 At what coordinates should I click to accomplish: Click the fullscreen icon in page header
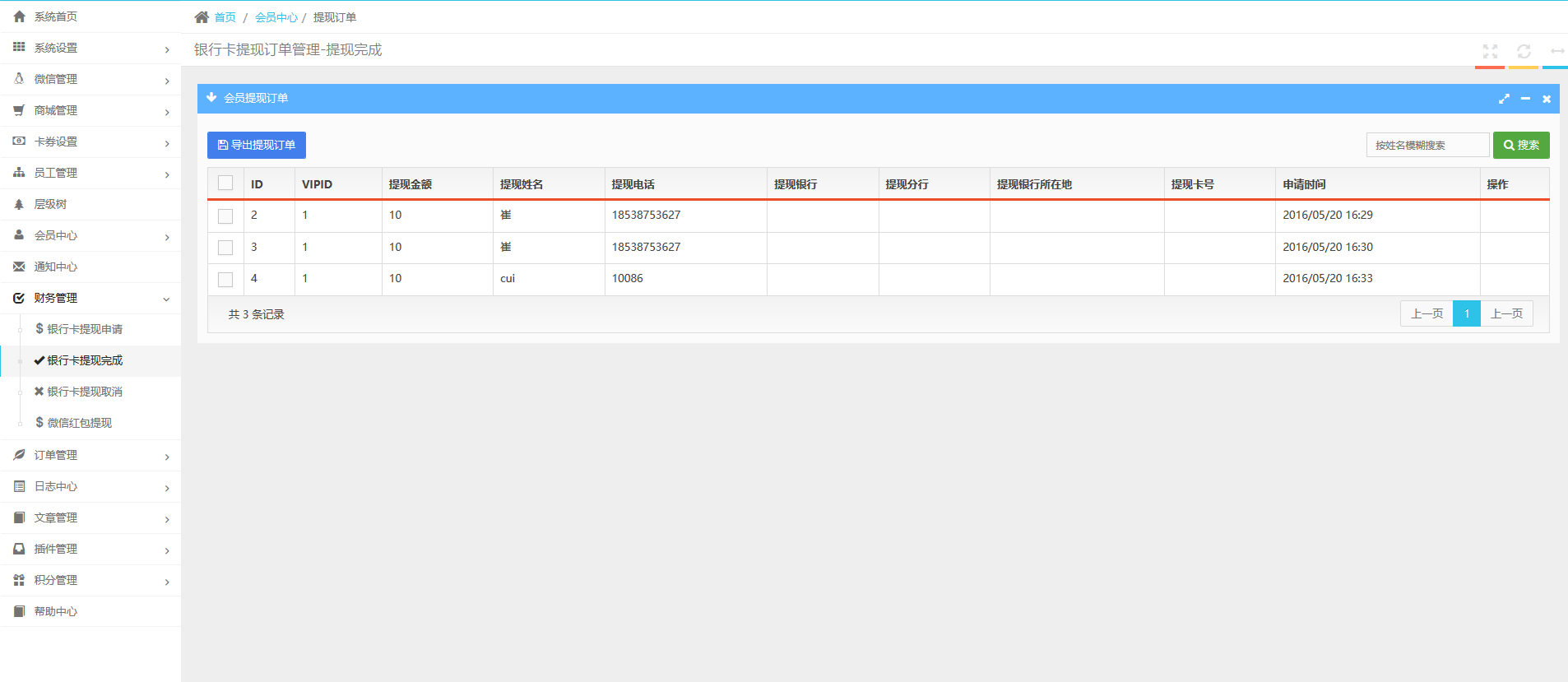tap(1490, 51)
